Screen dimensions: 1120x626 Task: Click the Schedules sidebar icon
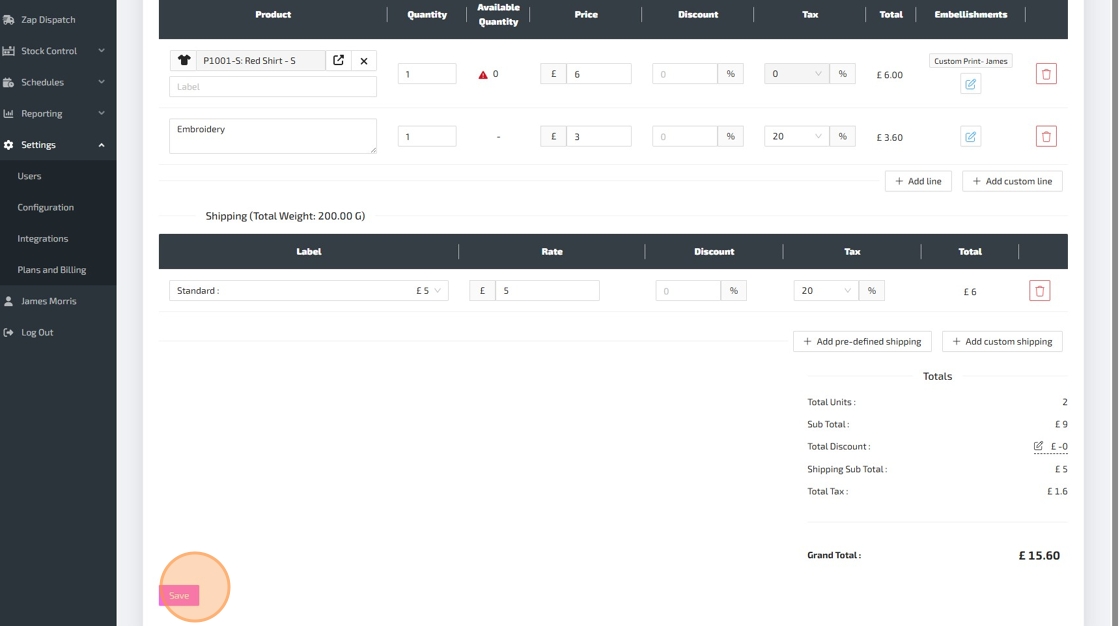pos(9,82)
